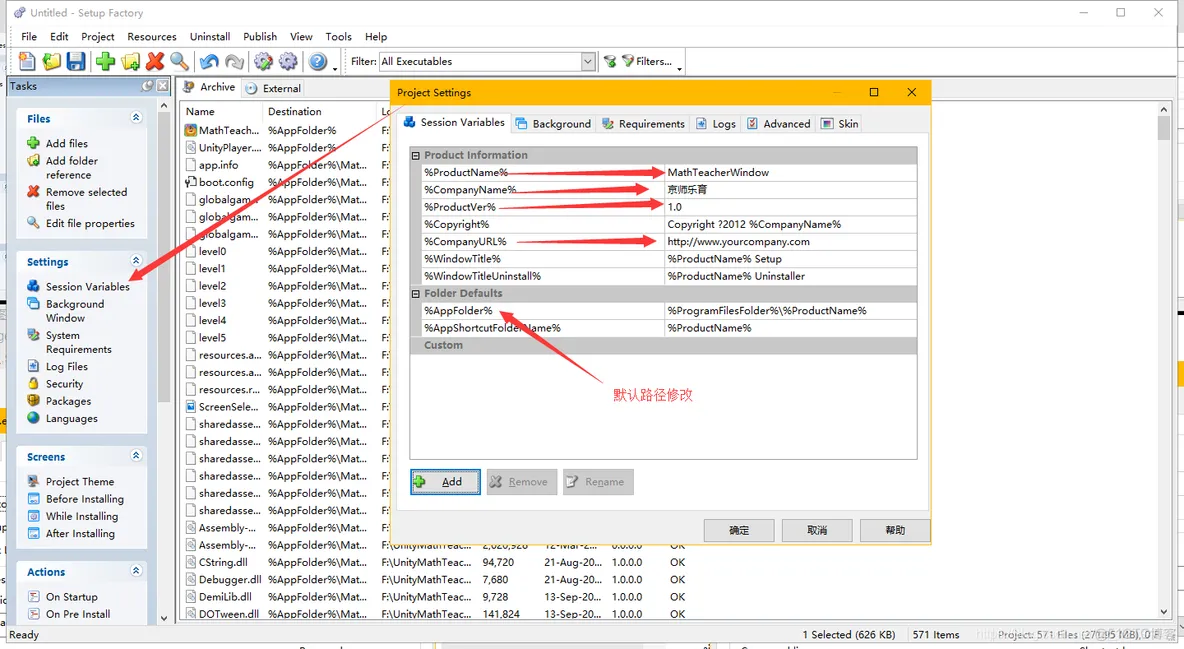Screen dimensions: 1184x649
Task: Click the first gear Build icon
Action: point(264,61)
